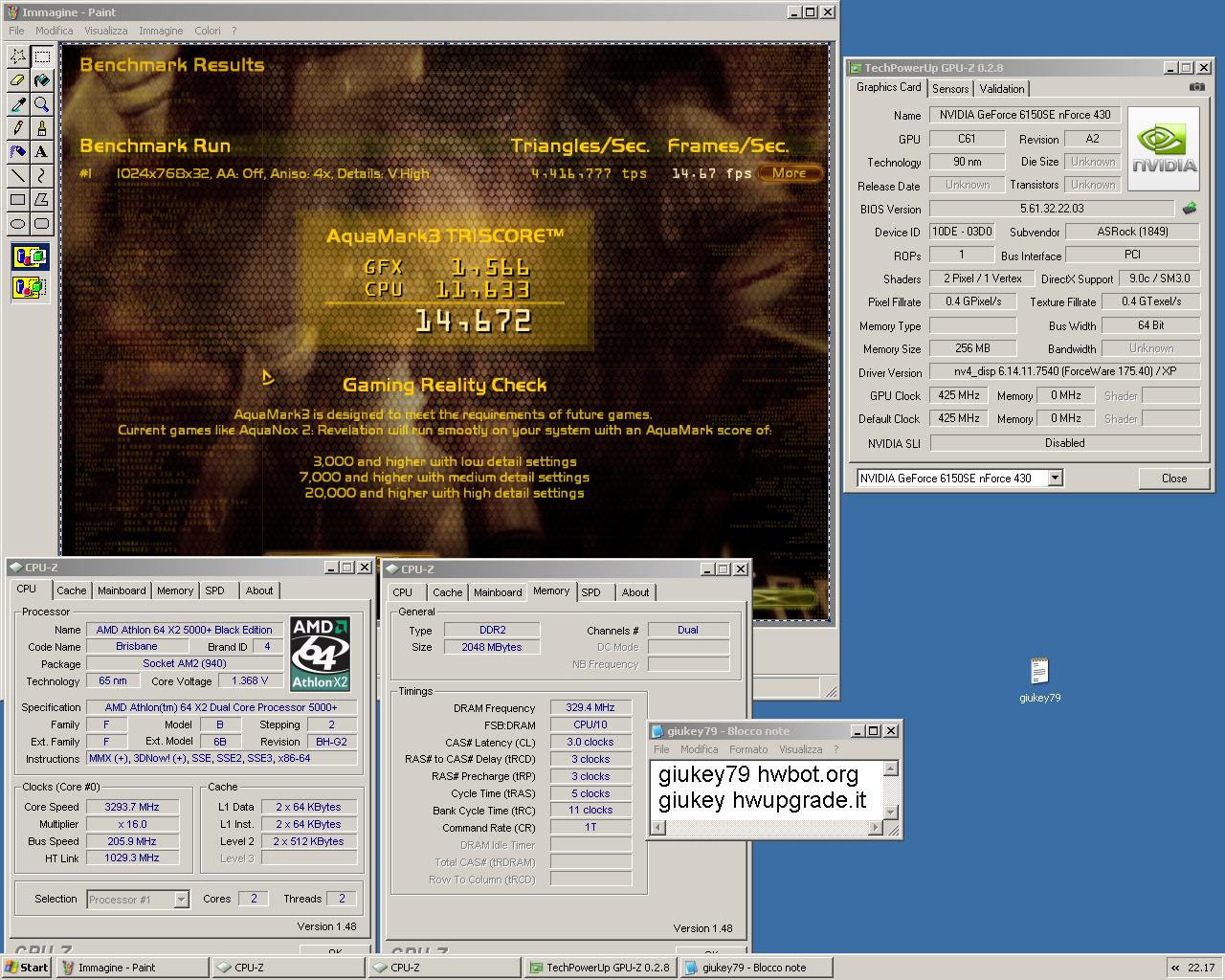1225x980 pixels.
Task: Click the Close button in GPU-Z
Action: pos(1173,478)
